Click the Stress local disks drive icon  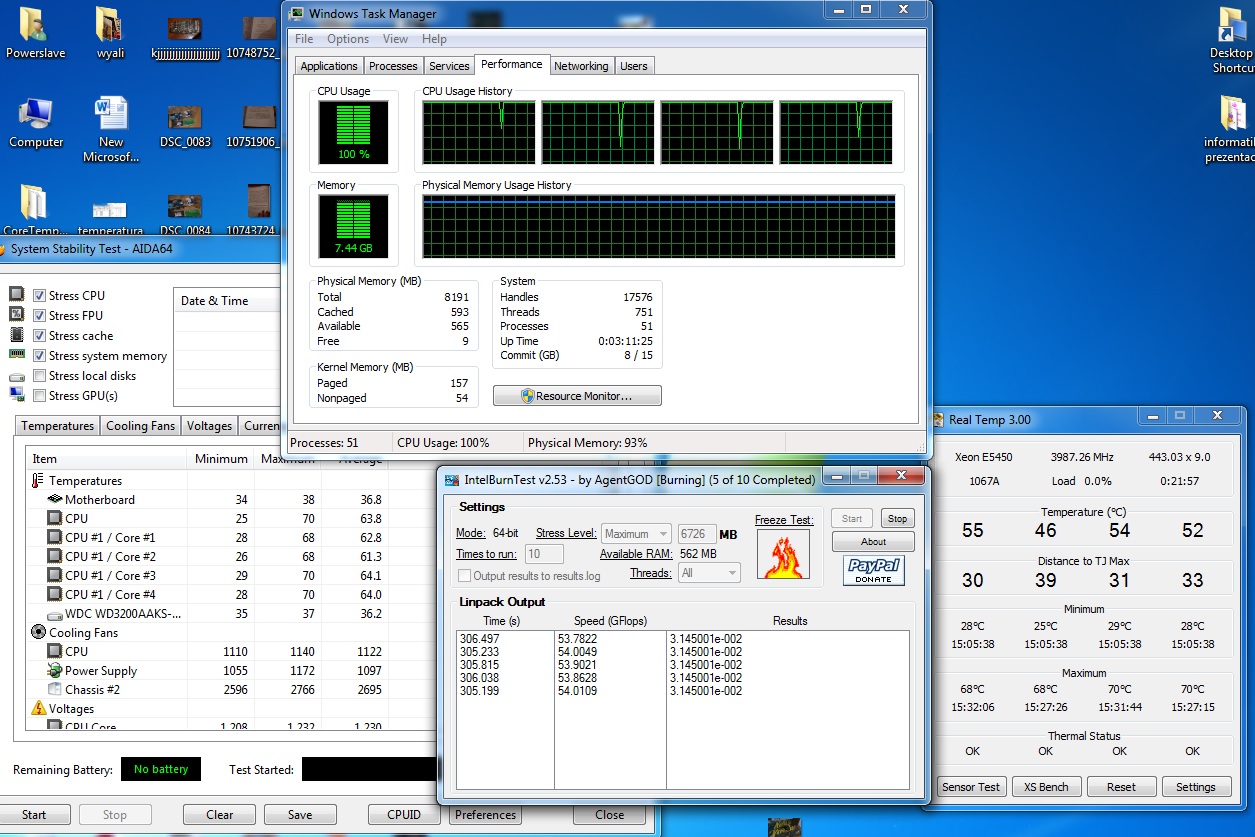click(16, 376)
